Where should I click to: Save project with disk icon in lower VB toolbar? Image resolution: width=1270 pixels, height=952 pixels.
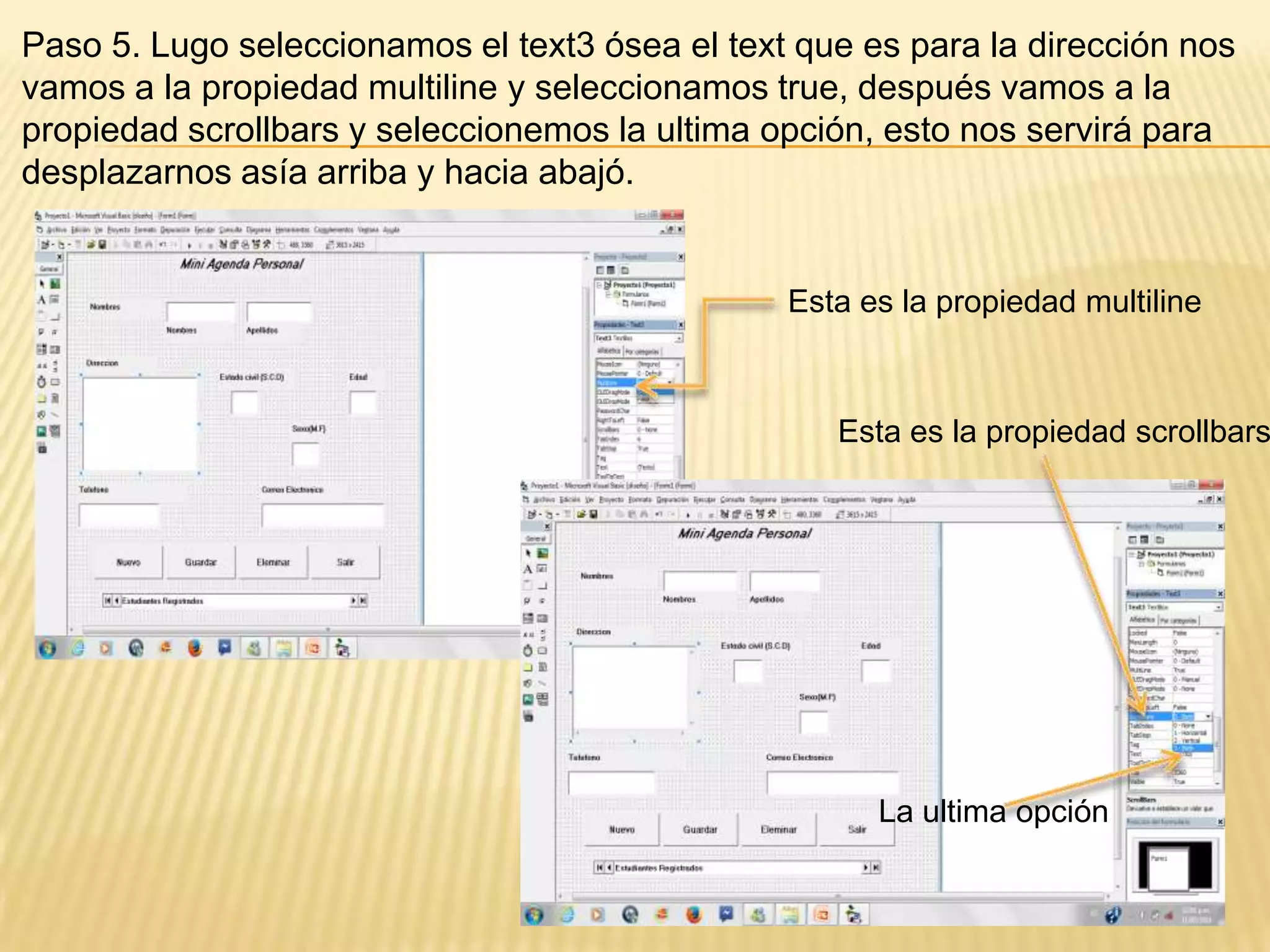point(593,514)
